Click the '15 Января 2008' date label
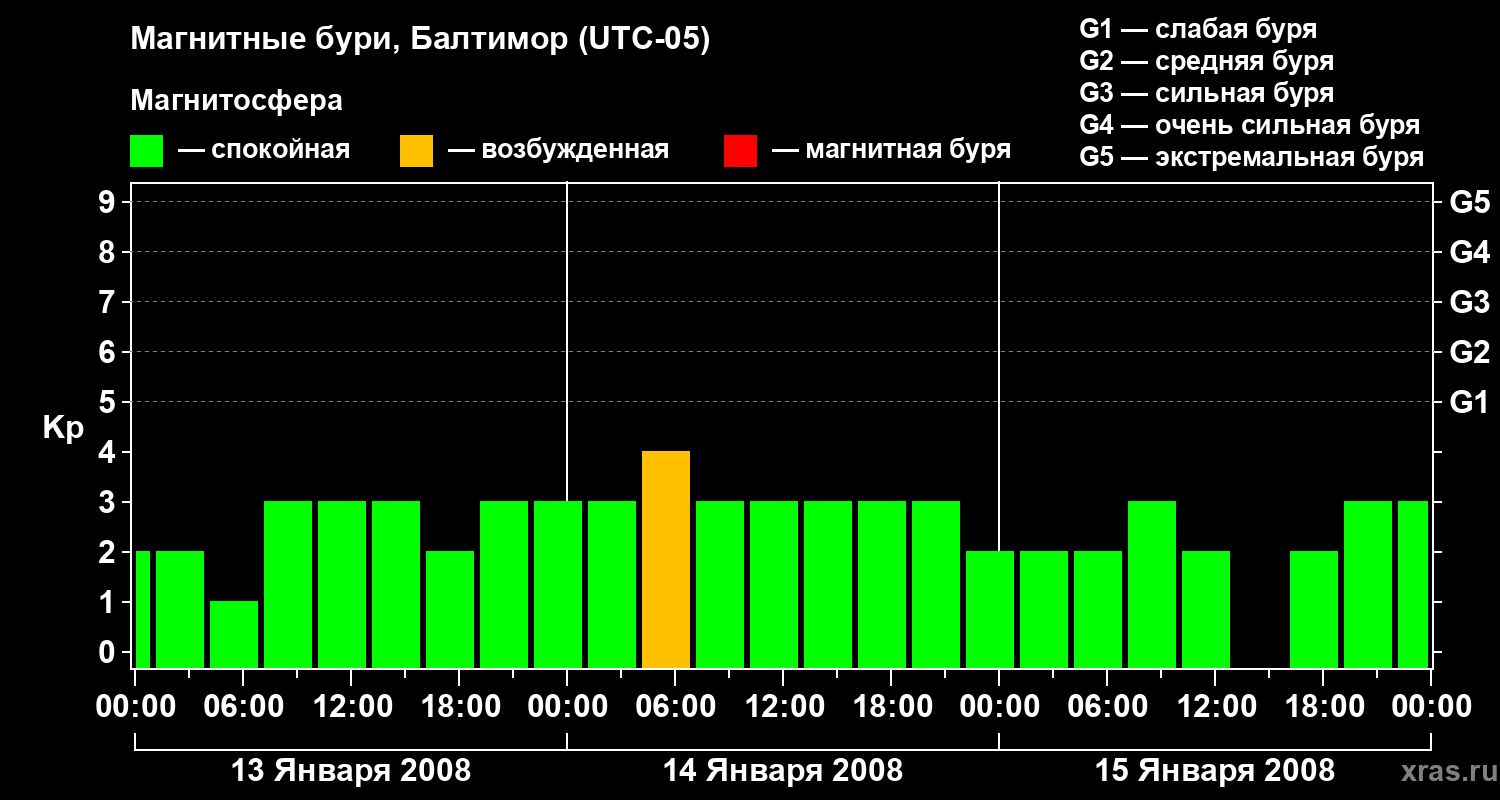The height and width of the screenshot is (800, 1500). point(1215,771)
